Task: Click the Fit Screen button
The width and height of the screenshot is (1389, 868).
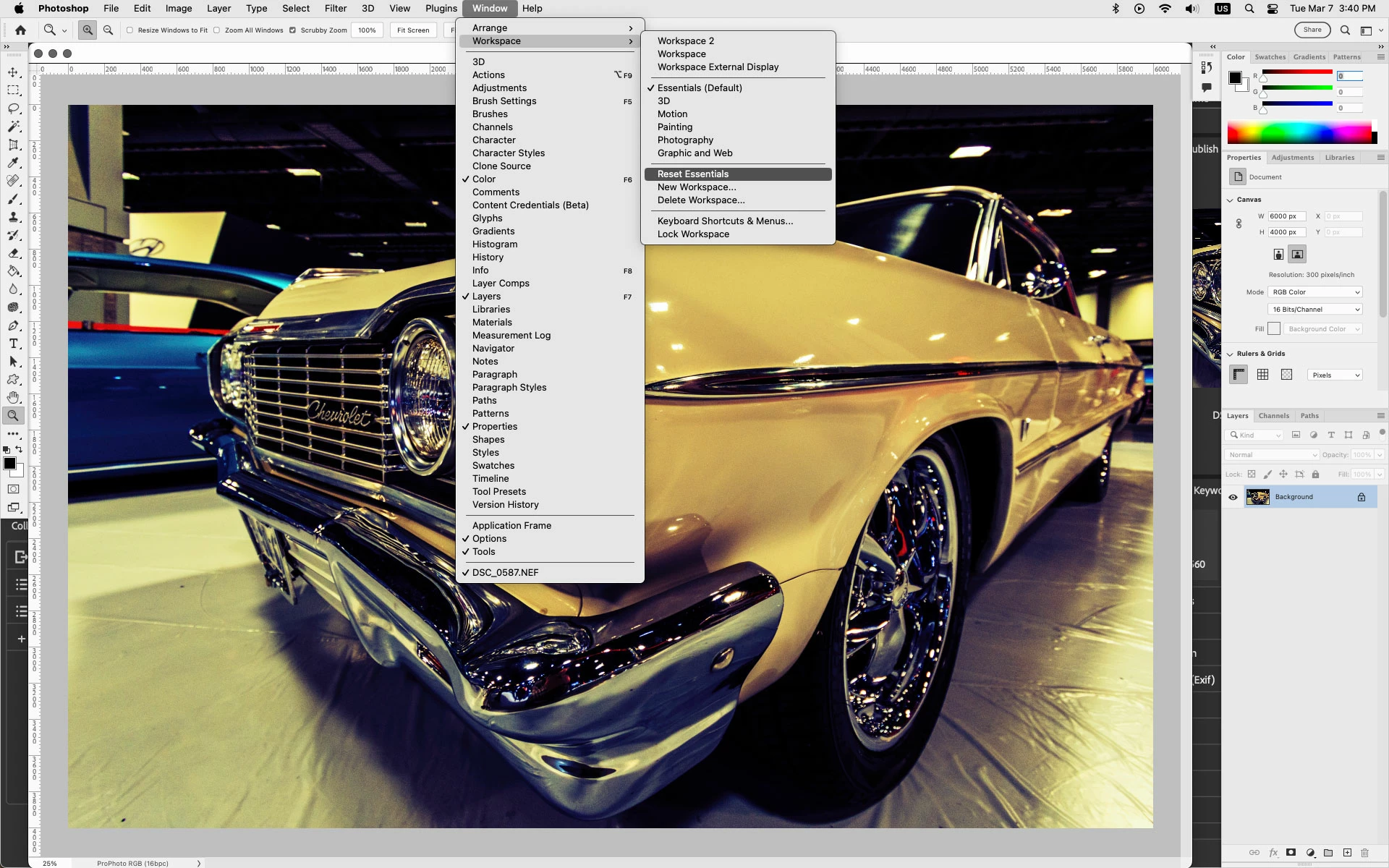Action: click(412, 30)
